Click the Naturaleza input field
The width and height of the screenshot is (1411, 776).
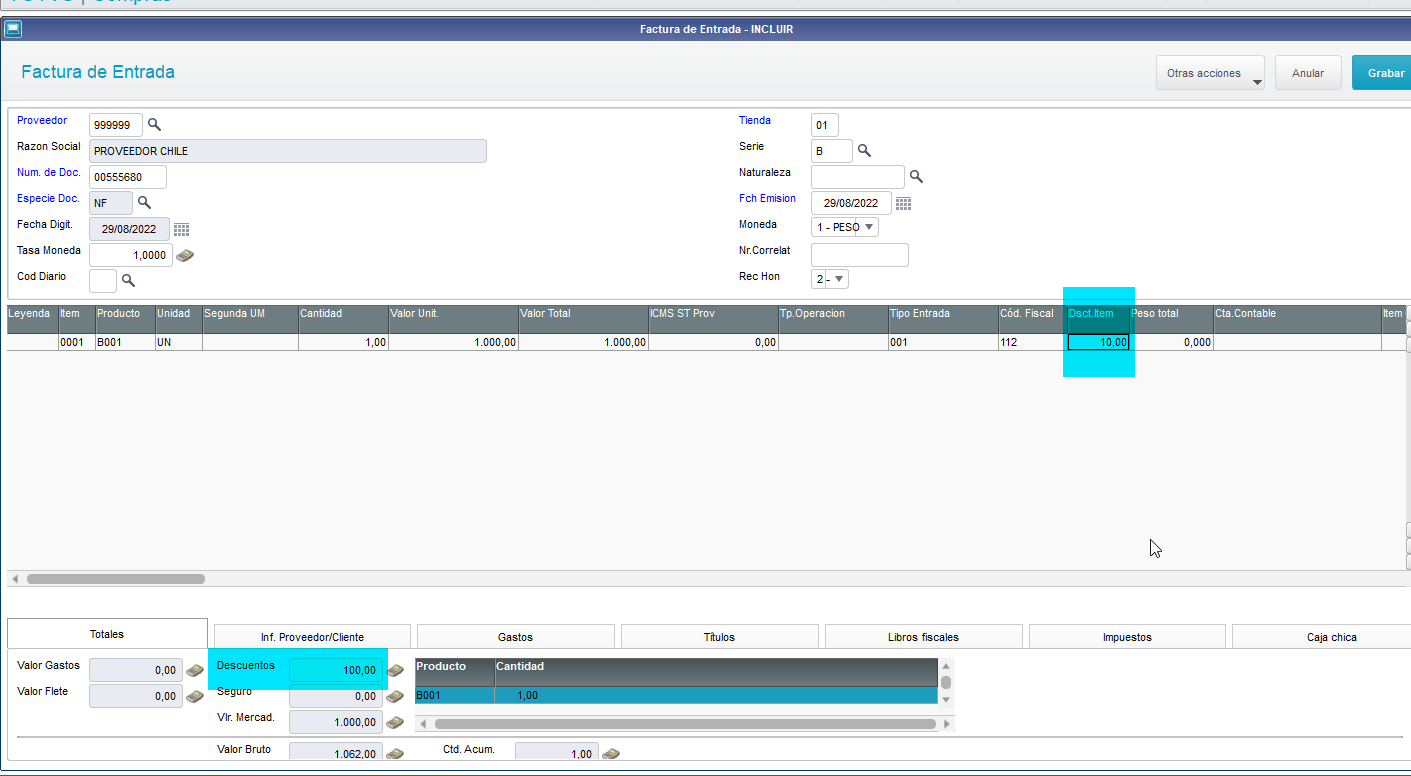point(858,177)
